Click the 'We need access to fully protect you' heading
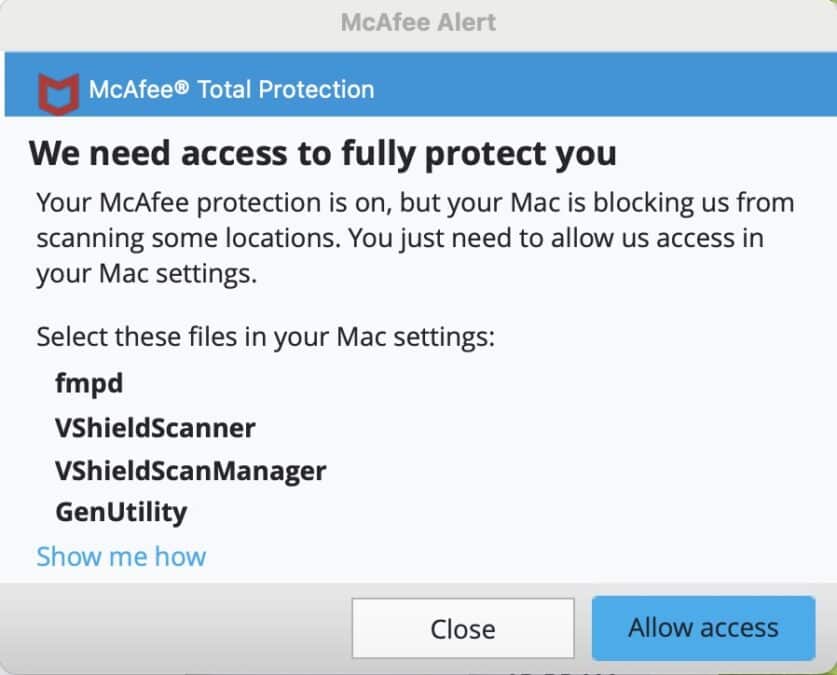837x675 pixels. (x=322, y=154)
